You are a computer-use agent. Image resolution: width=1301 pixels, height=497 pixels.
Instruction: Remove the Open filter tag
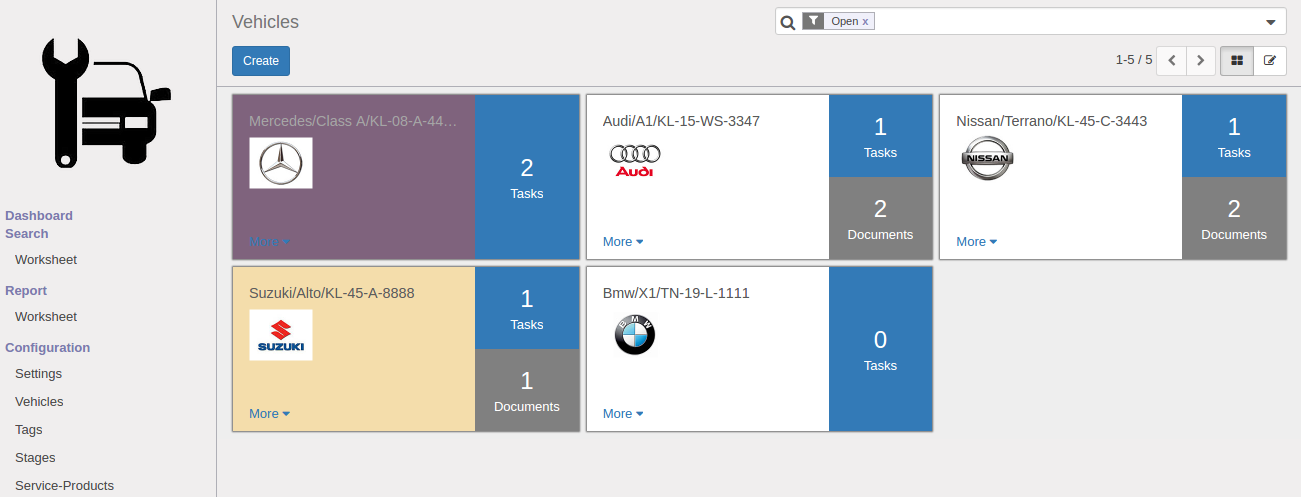click(x=866, y=21)
